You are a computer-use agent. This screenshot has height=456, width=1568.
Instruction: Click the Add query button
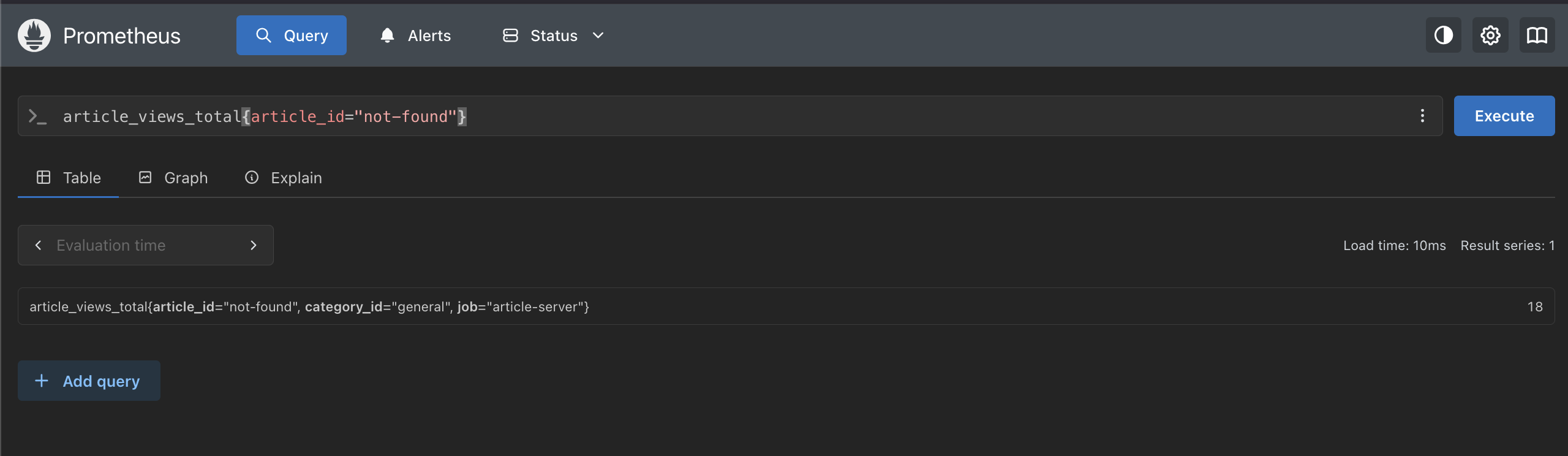click(x=89, y=381)
